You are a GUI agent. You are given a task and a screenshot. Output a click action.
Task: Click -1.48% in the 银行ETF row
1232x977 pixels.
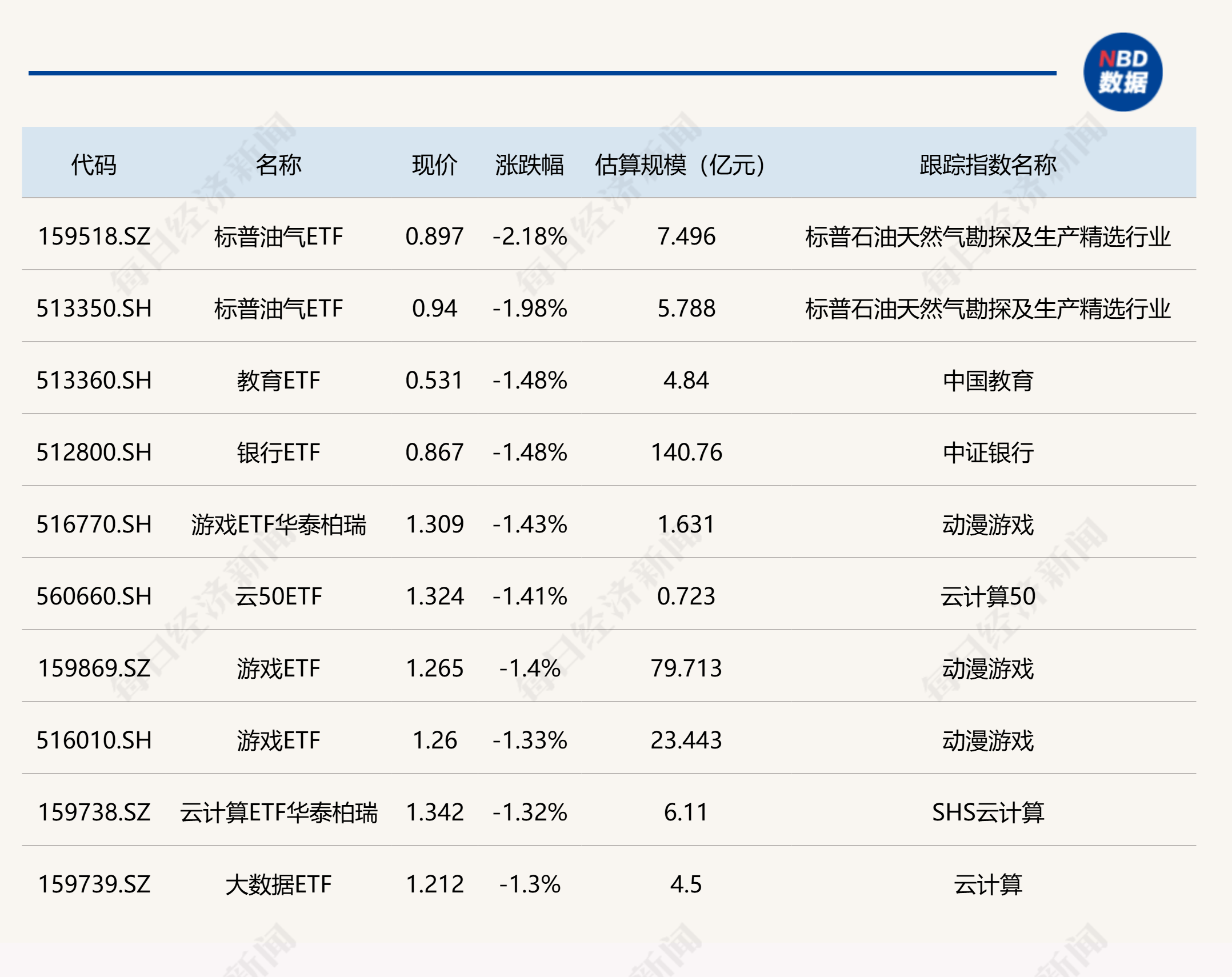530,453
